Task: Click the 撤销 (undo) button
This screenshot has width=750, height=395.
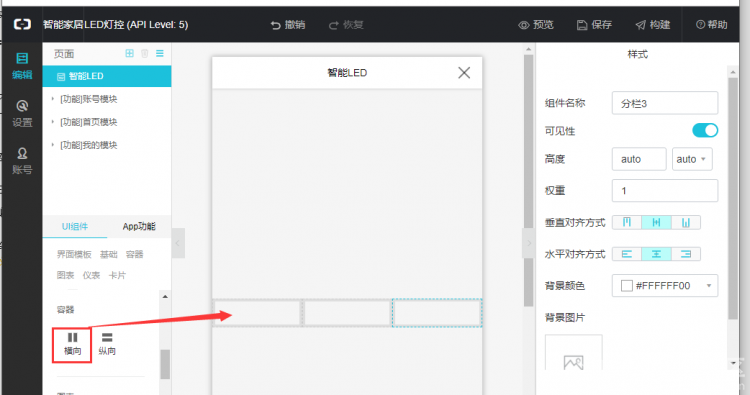Action: click(x=288, y=25)
